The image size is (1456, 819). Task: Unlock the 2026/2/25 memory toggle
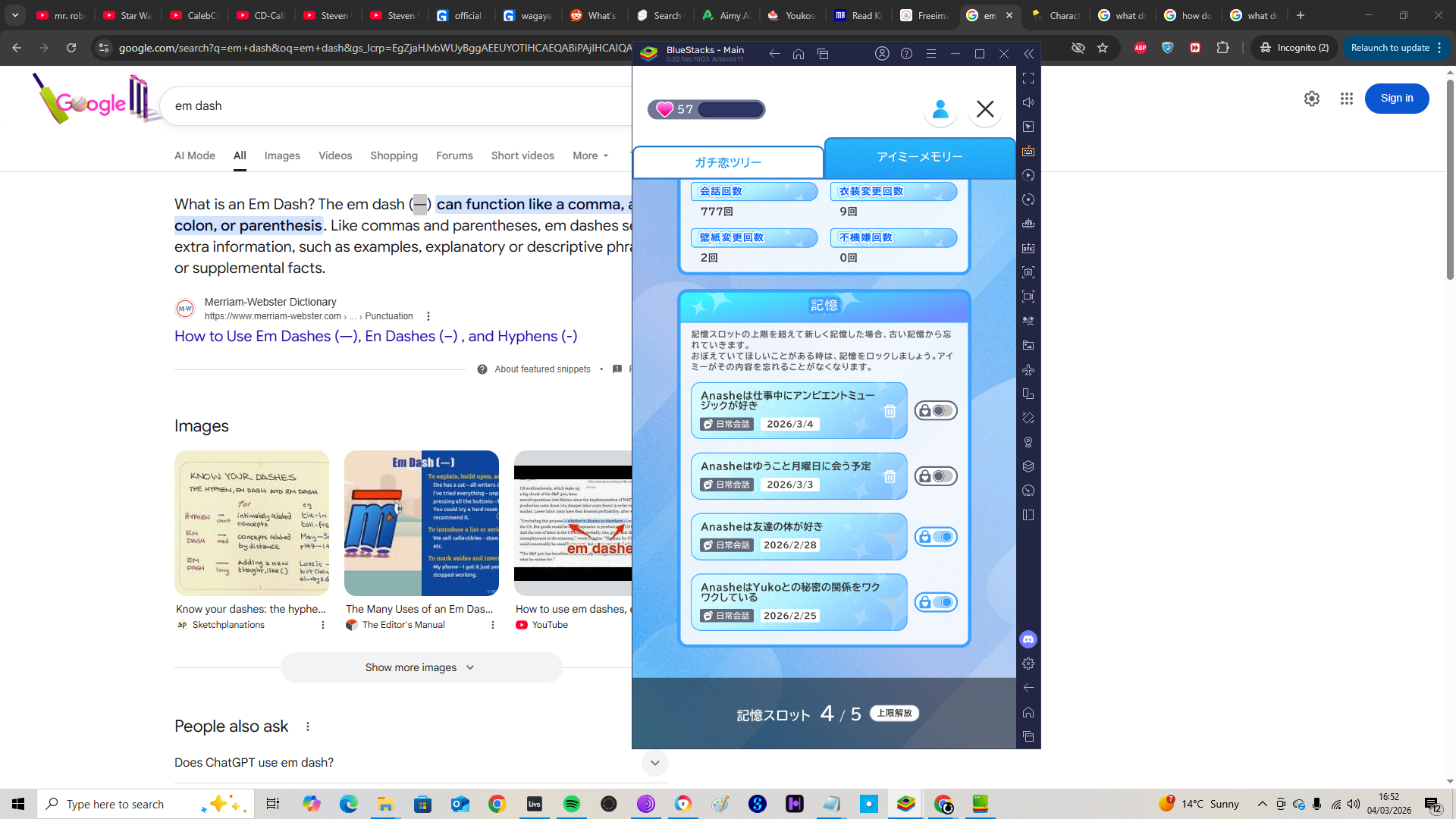(936, 602)
